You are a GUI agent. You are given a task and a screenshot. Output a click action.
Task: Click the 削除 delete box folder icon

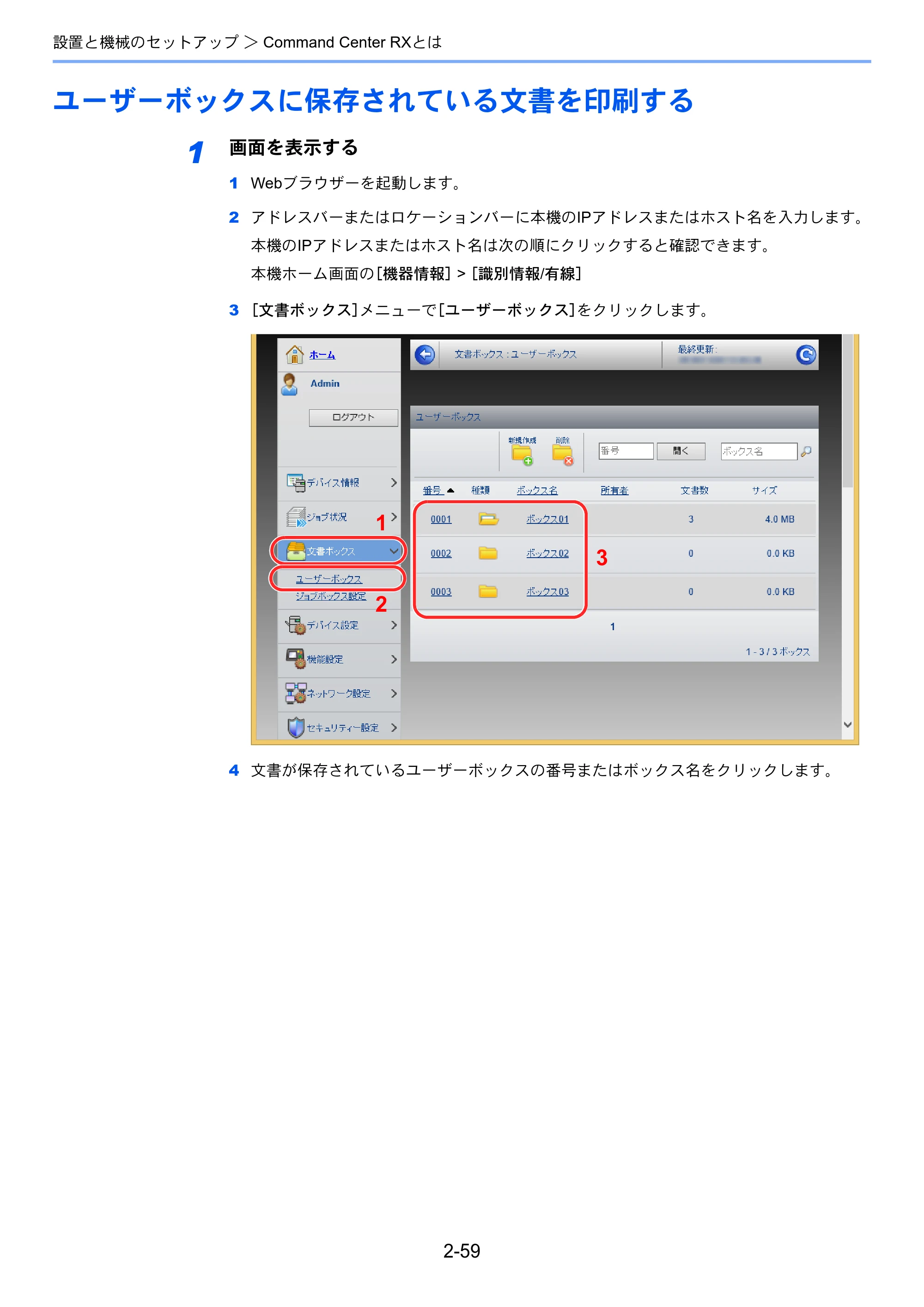pos(562,455)
